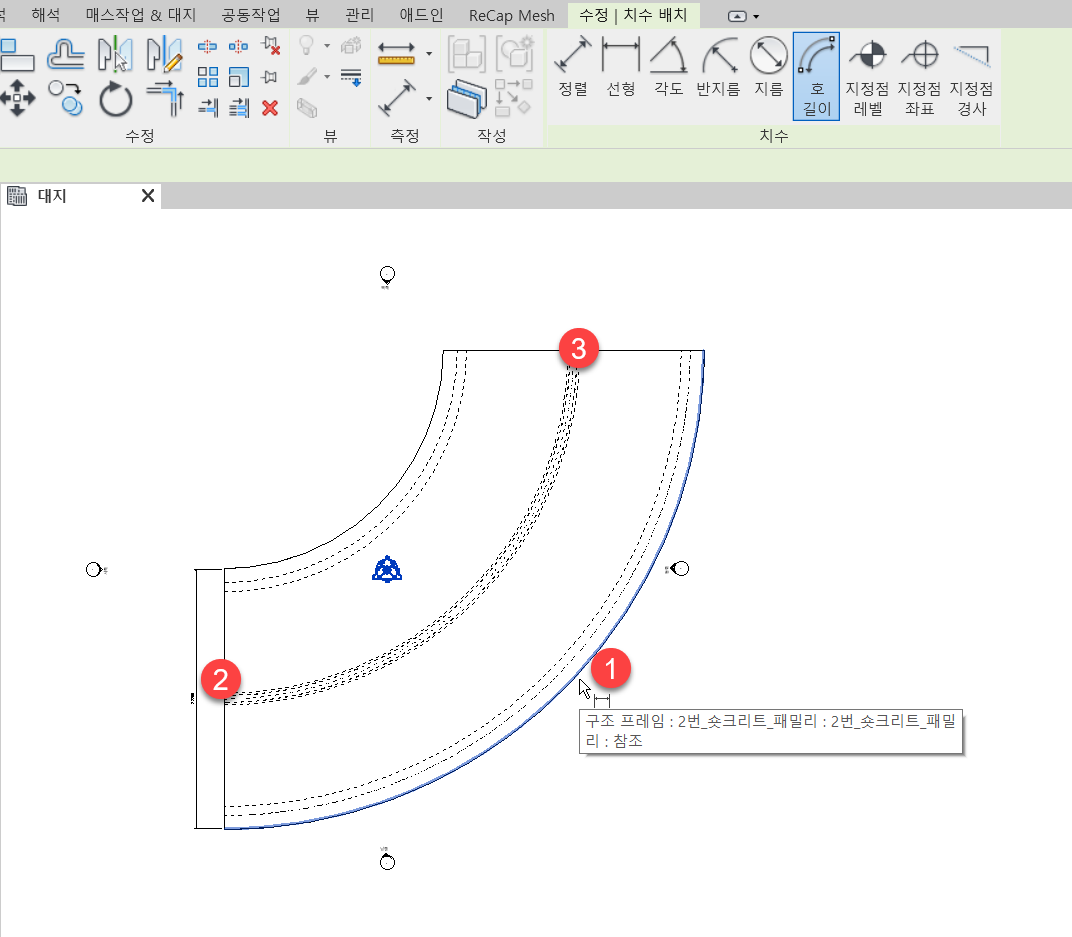
Task: Click the blue survey point marker
Action: [387, 570]
